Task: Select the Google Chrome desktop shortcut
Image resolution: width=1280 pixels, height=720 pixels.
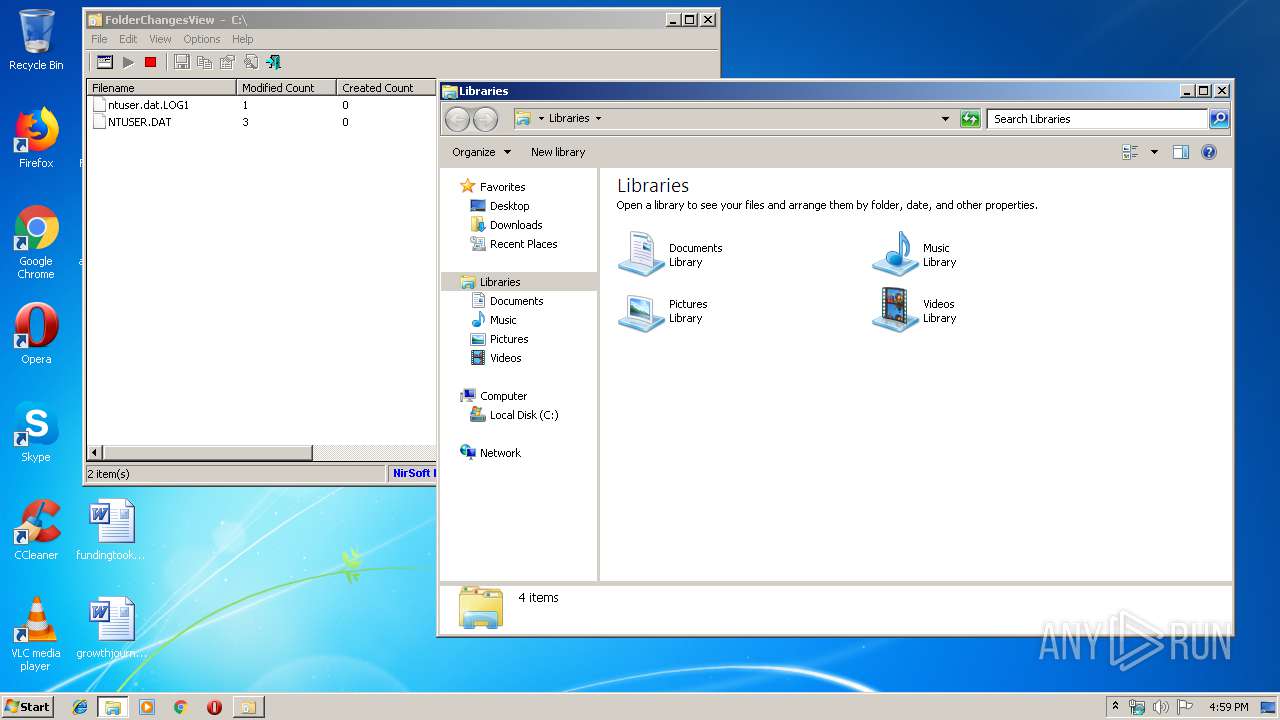Action: tap(36, 243)
